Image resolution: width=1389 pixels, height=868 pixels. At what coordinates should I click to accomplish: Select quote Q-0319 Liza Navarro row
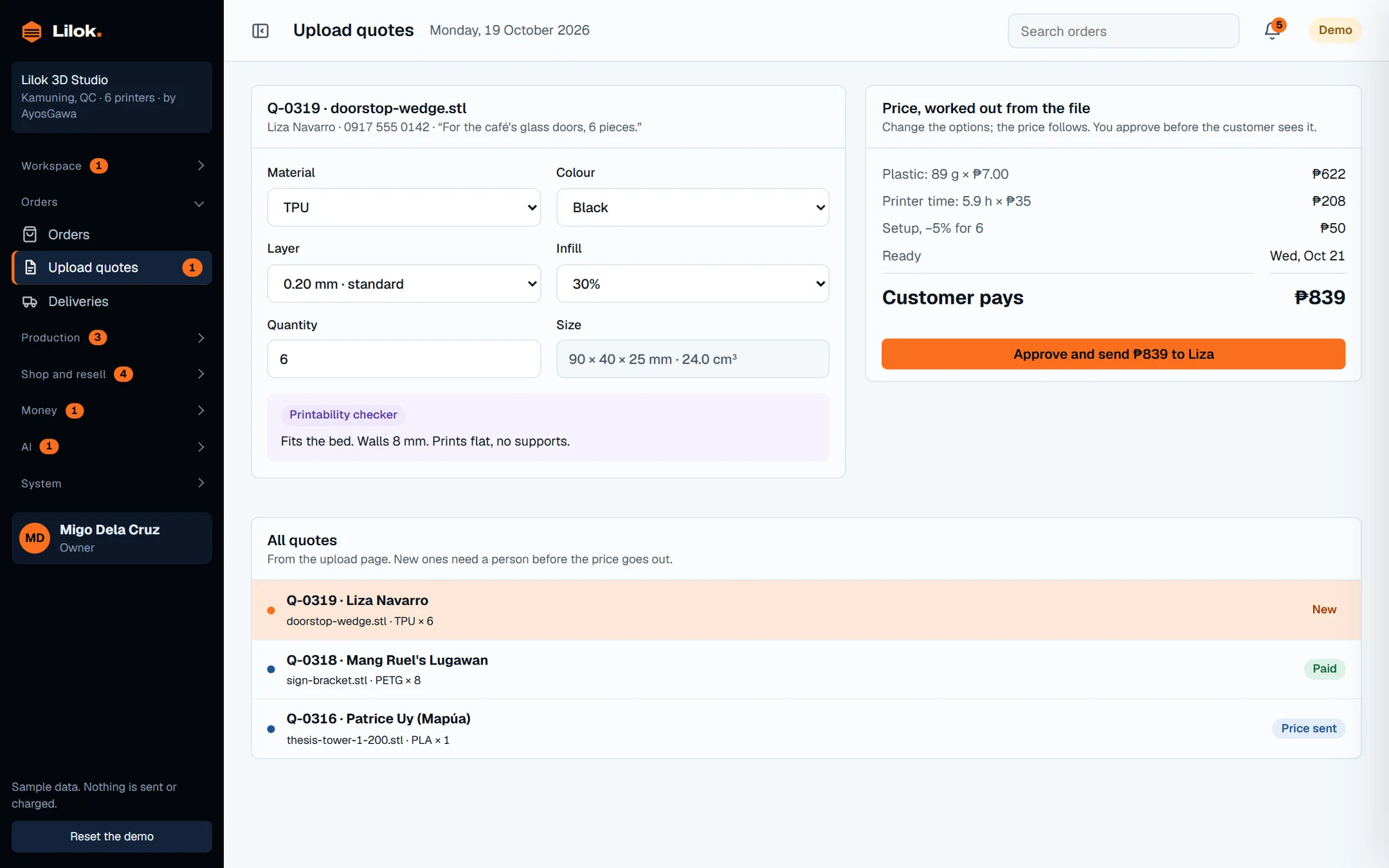806,610
